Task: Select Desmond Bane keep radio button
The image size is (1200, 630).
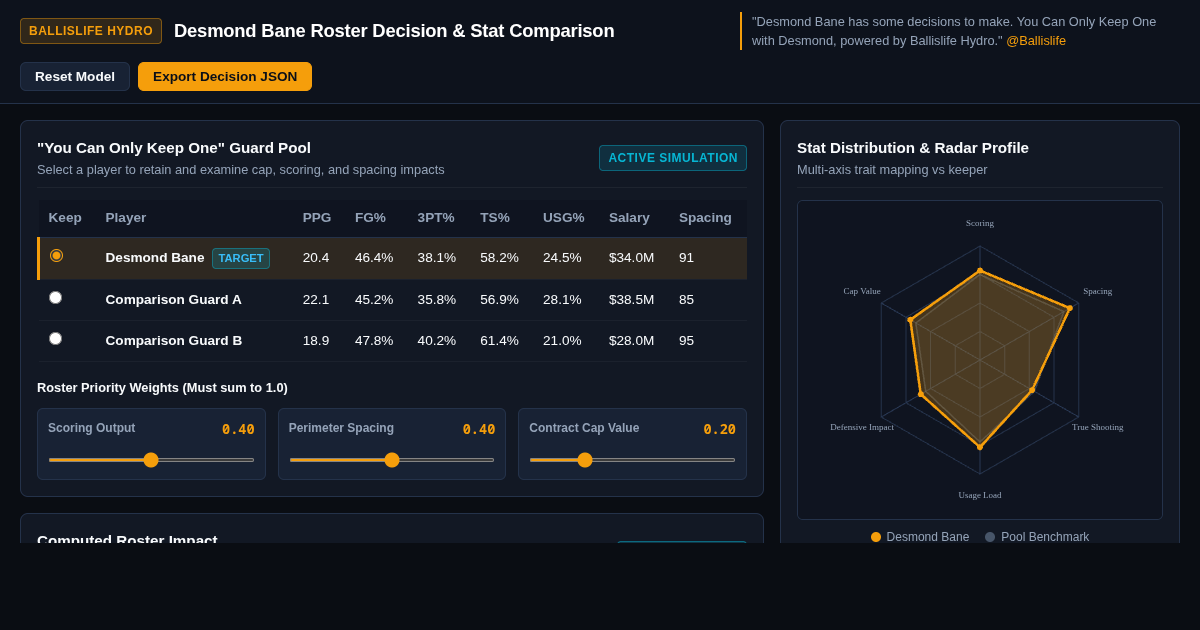Action: click(x=56, y=256)
